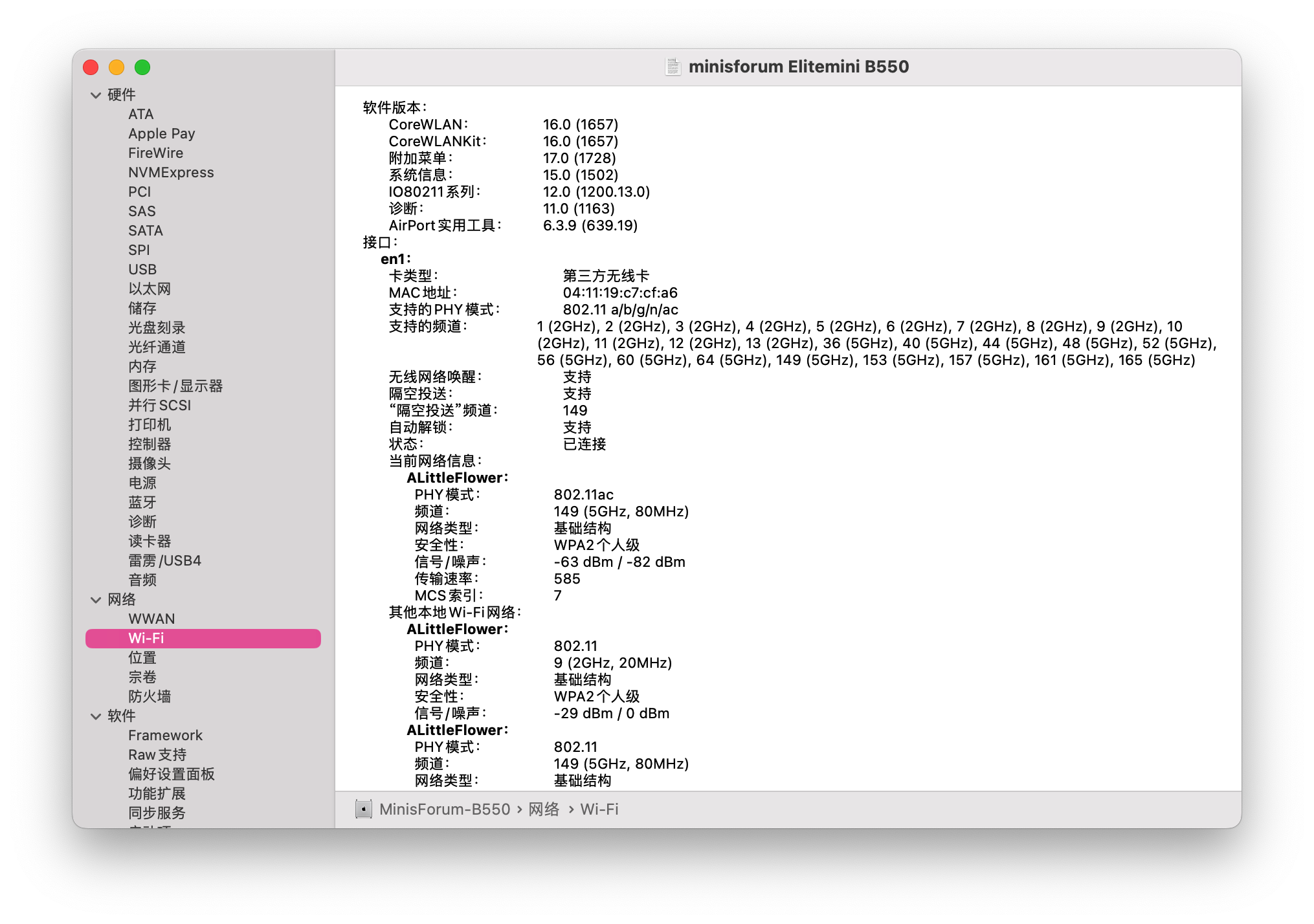Open the USB hardware entry
The height and width of the screenshot is (924, 1314).
[x=142, y=269]
